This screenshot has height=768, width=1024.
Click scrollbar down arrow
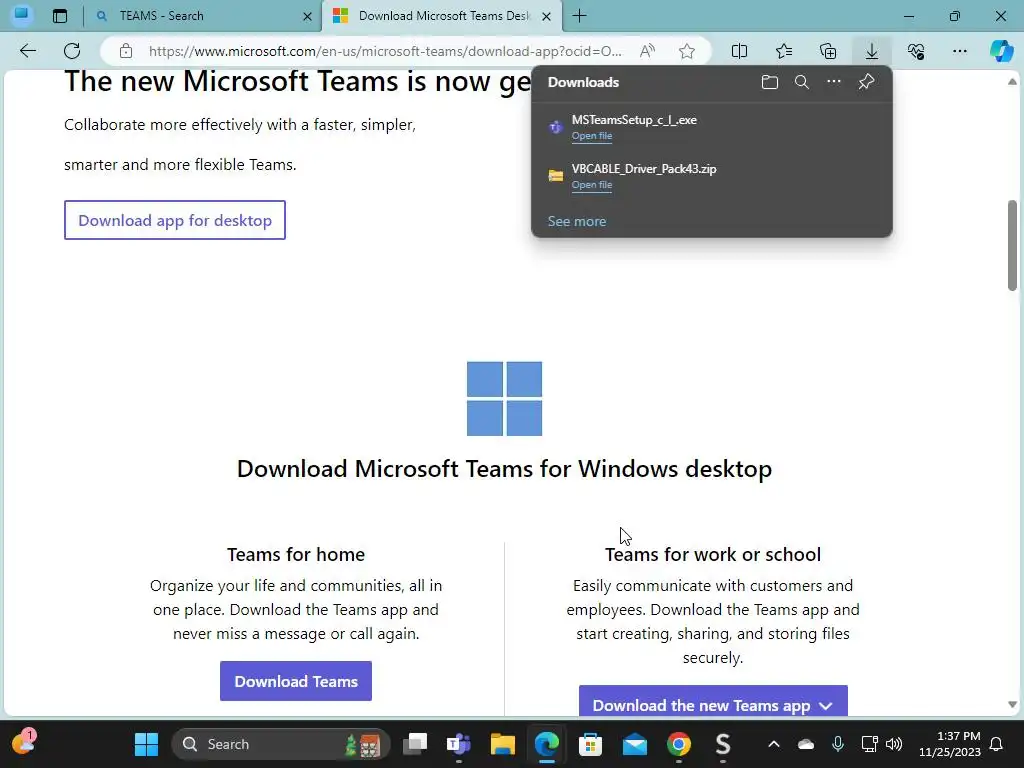point(1012,705)
